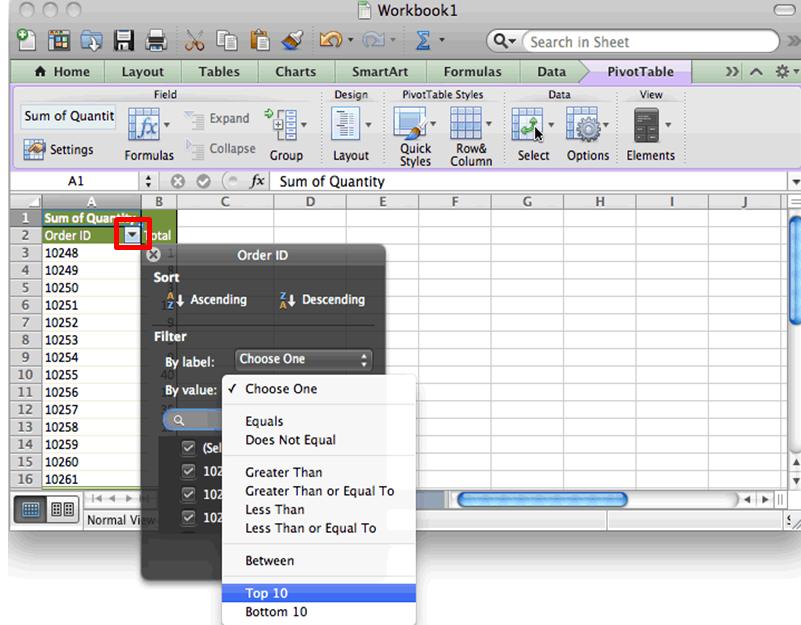The height and width of the screenshot is (625, 801).
Task: Click the Open file toolbar icon
Action: [x=91, y=40]
